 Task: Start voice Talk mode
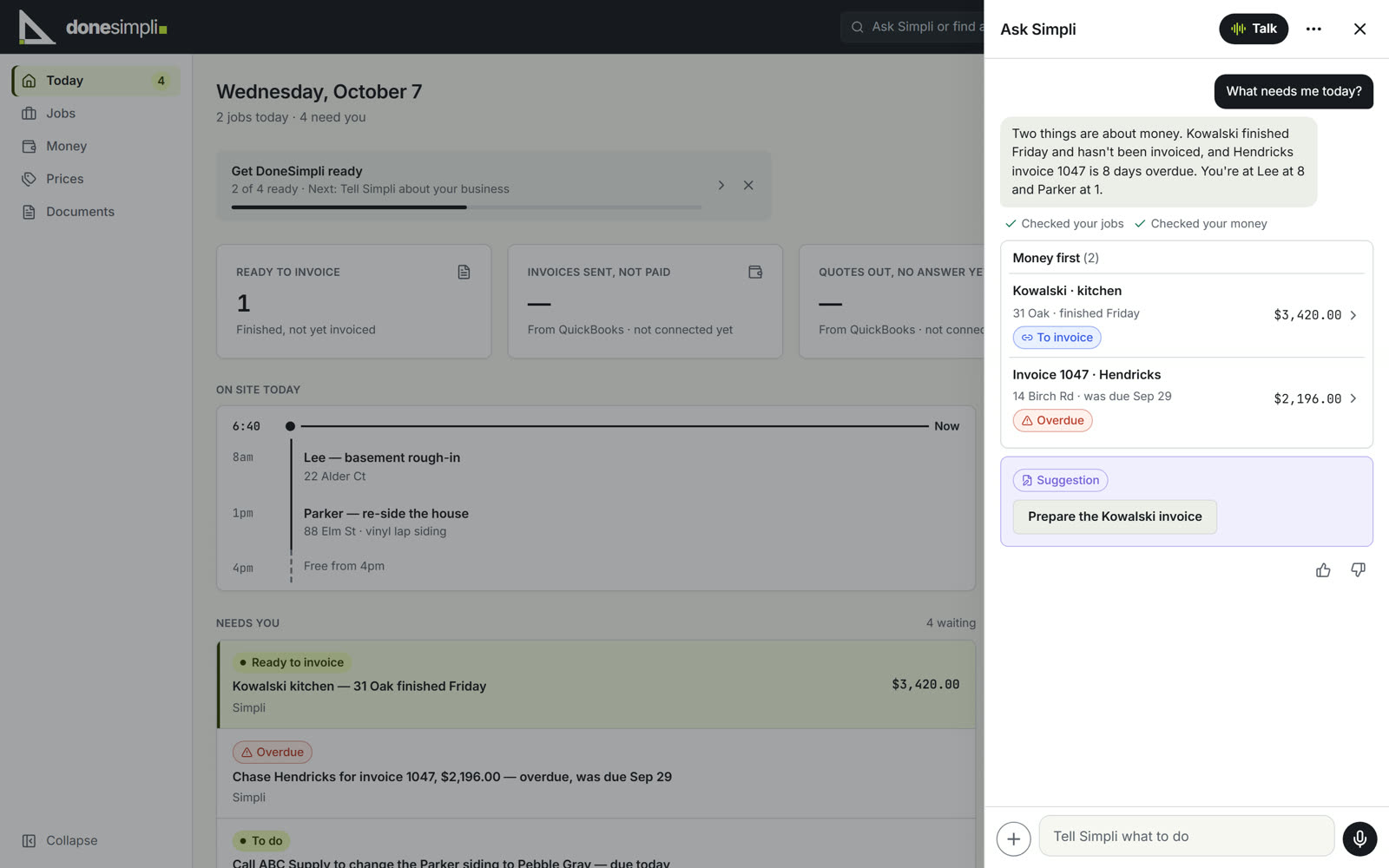click(1254, 29)
